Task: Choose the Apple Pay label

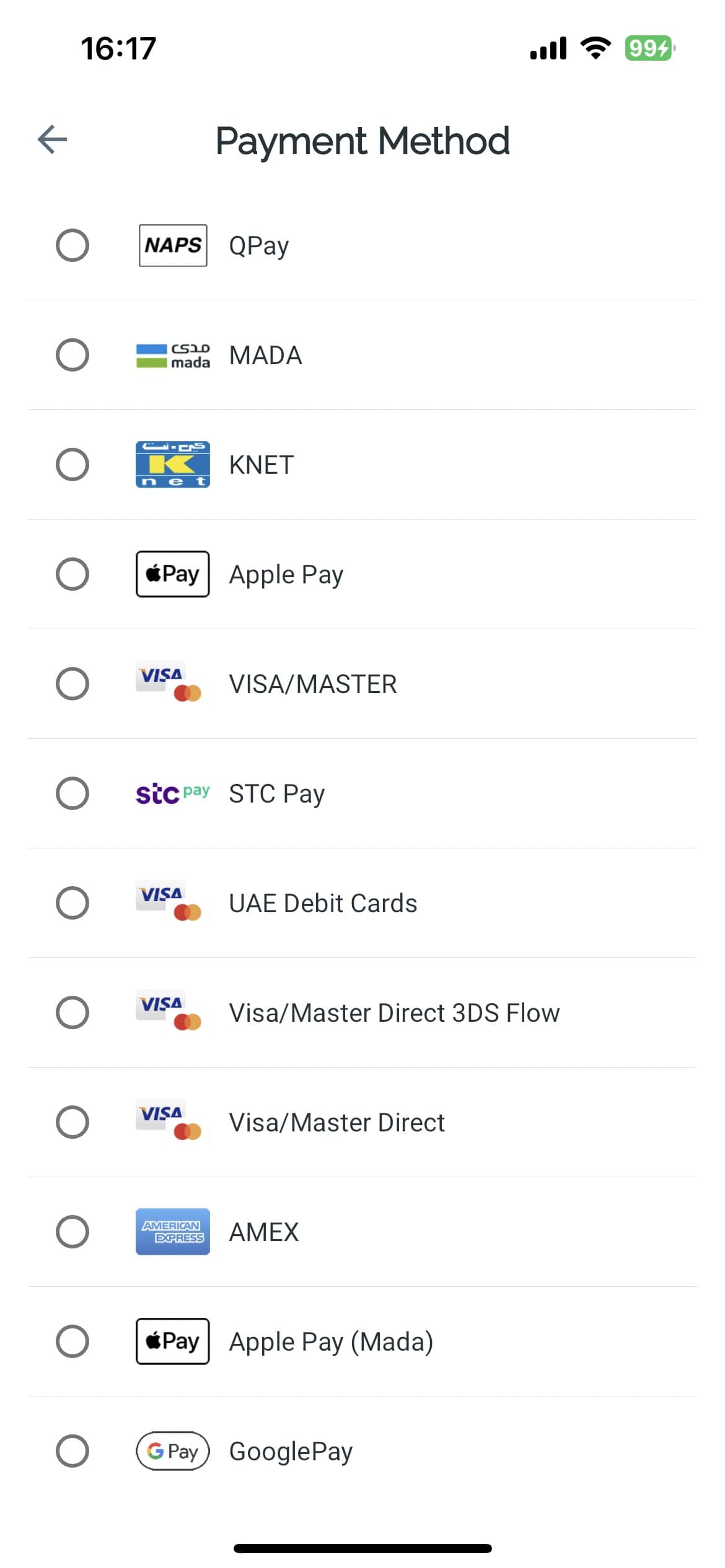Action: pyautogui.click(x=286, y=575)
